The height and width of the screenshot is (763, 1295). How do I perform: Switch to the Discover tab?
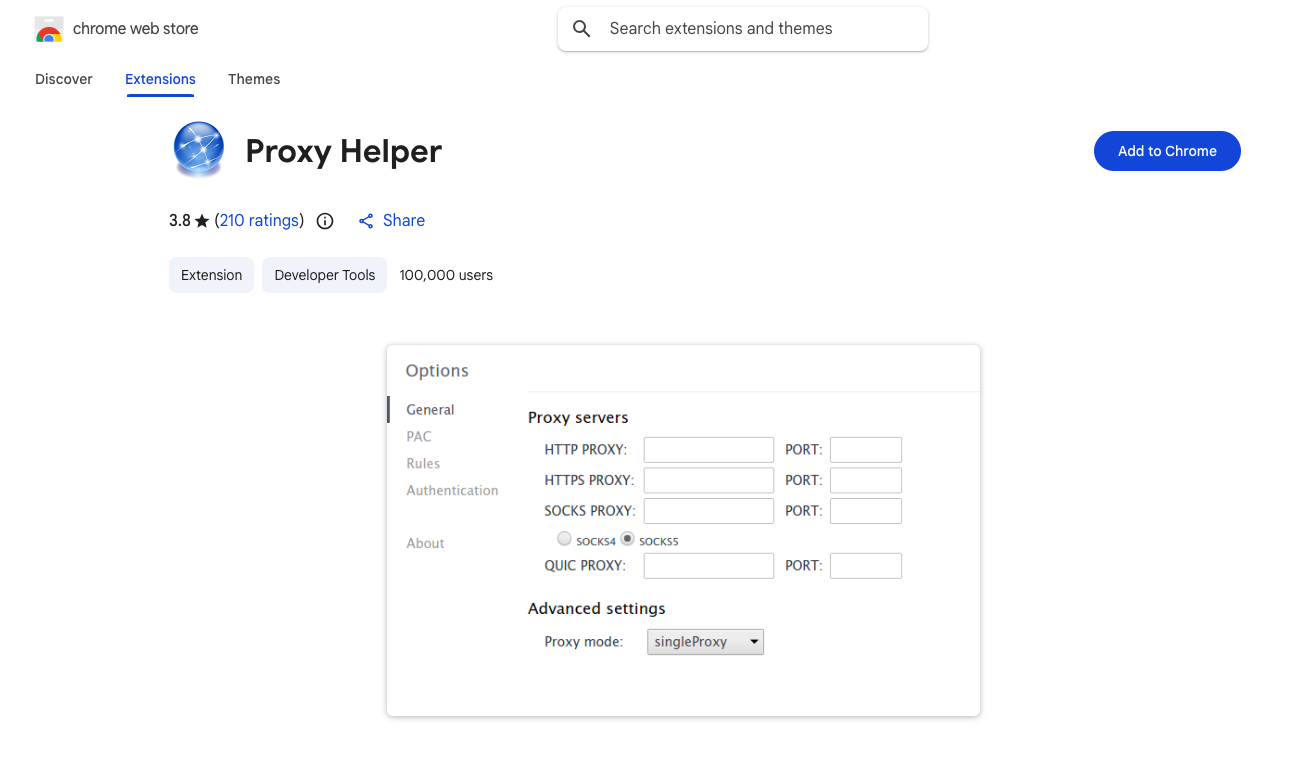64,79
